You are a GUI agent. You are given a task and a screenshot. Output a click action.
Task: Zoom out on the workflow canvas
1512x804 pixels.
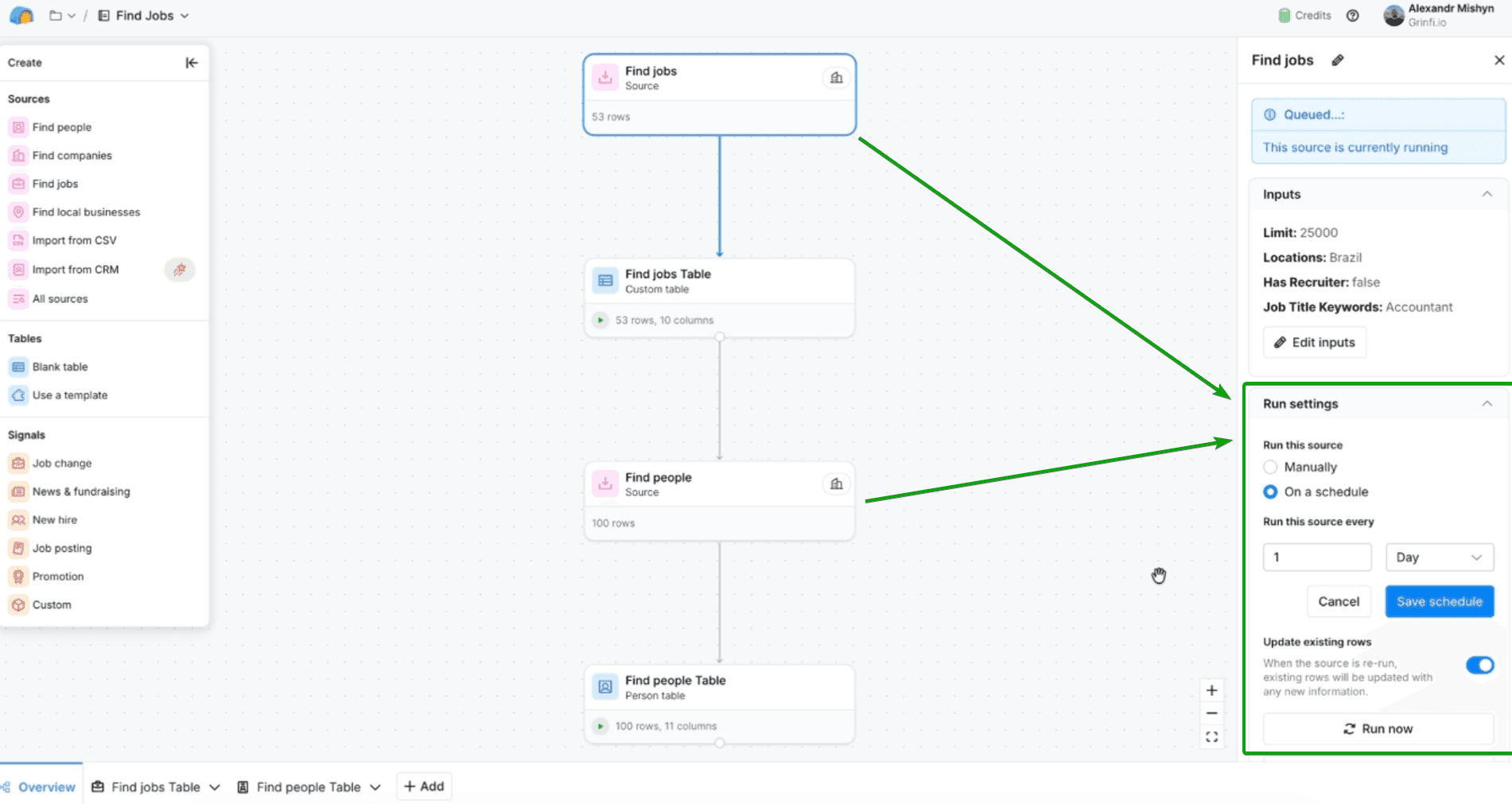pyautogui.click(x=1211, y=713)
